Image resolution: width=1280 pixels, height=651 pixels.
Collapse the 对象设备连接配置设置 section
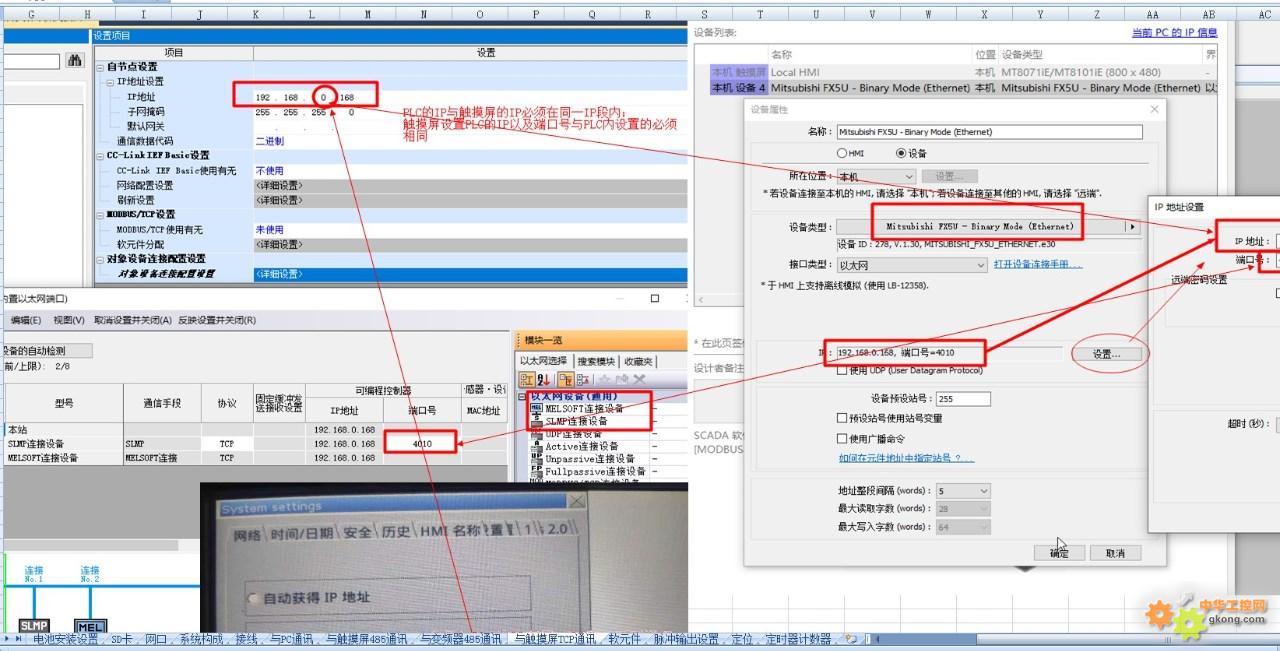(101, 259)
